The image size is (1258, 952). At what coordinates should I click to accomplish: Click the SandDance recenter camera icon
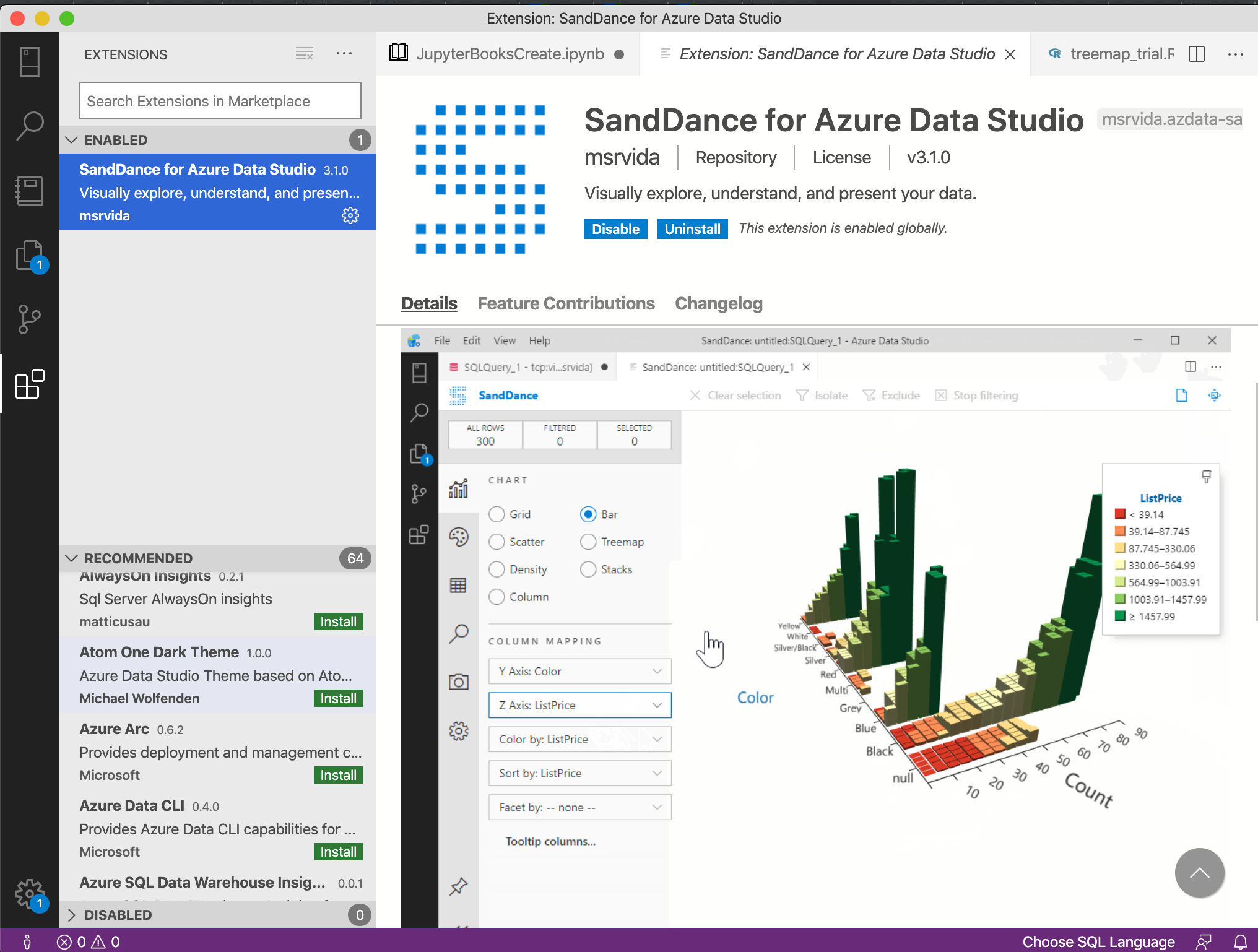point(1215,396)
